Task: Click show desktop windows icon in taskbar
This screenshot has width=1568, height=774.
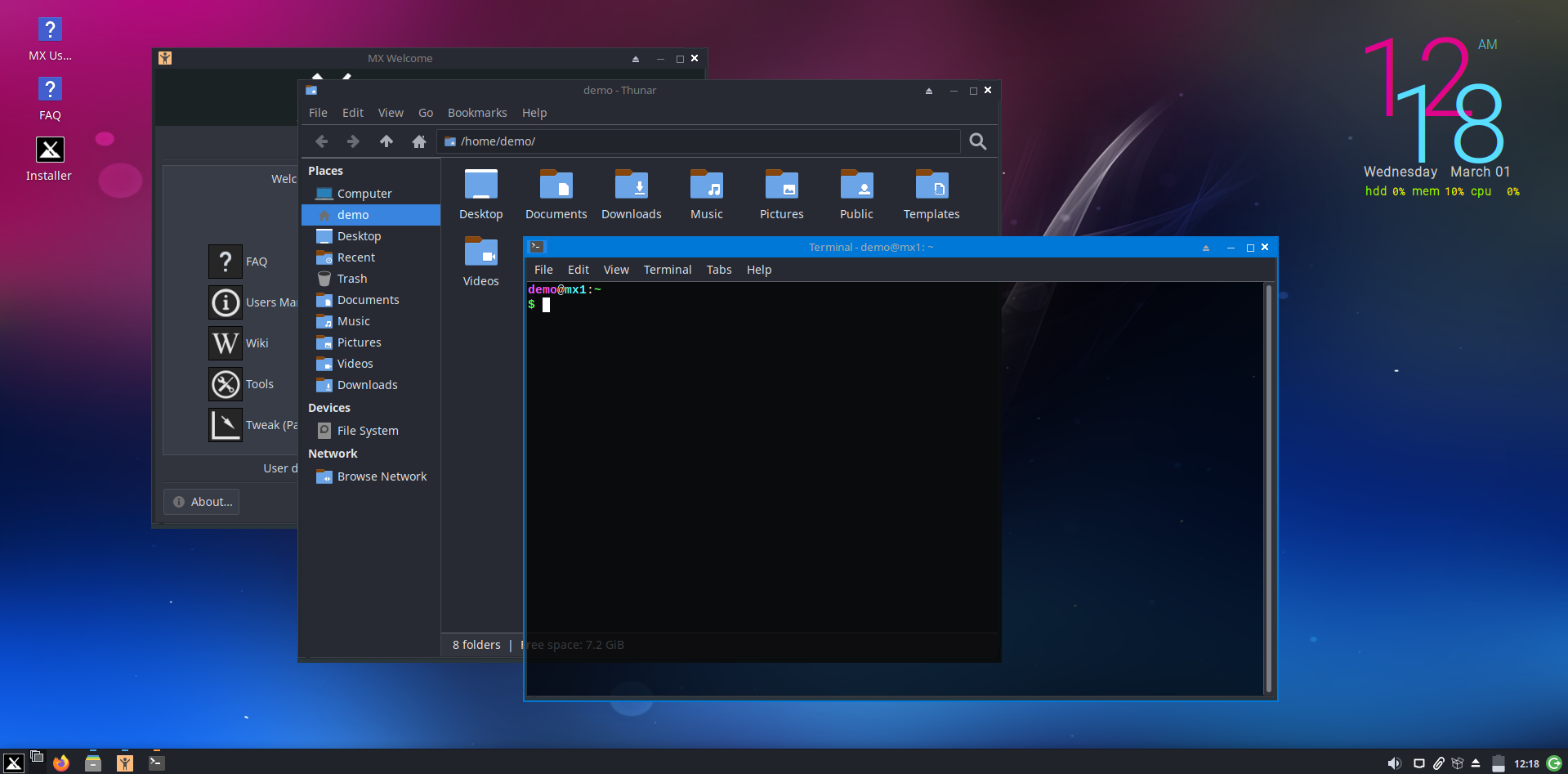Action: 37,756
